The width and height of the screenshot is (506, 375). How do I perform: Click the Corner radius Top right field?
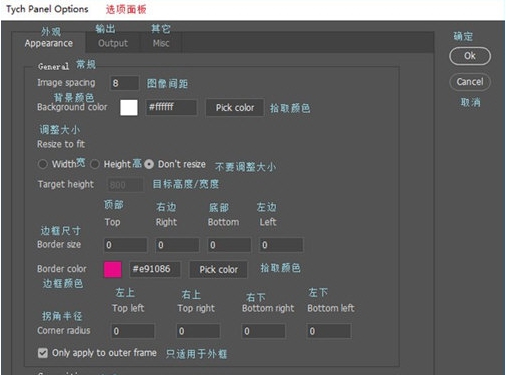point(198,331)
